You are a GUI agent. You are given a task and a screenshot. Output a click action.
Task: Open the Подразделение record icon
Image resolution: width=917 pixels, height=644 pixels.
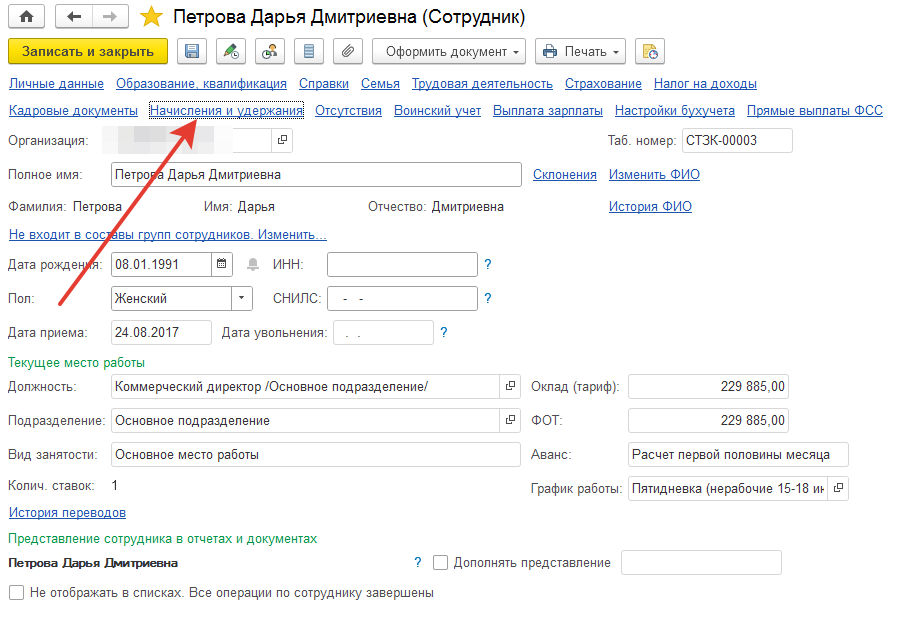tap(511, 420)
